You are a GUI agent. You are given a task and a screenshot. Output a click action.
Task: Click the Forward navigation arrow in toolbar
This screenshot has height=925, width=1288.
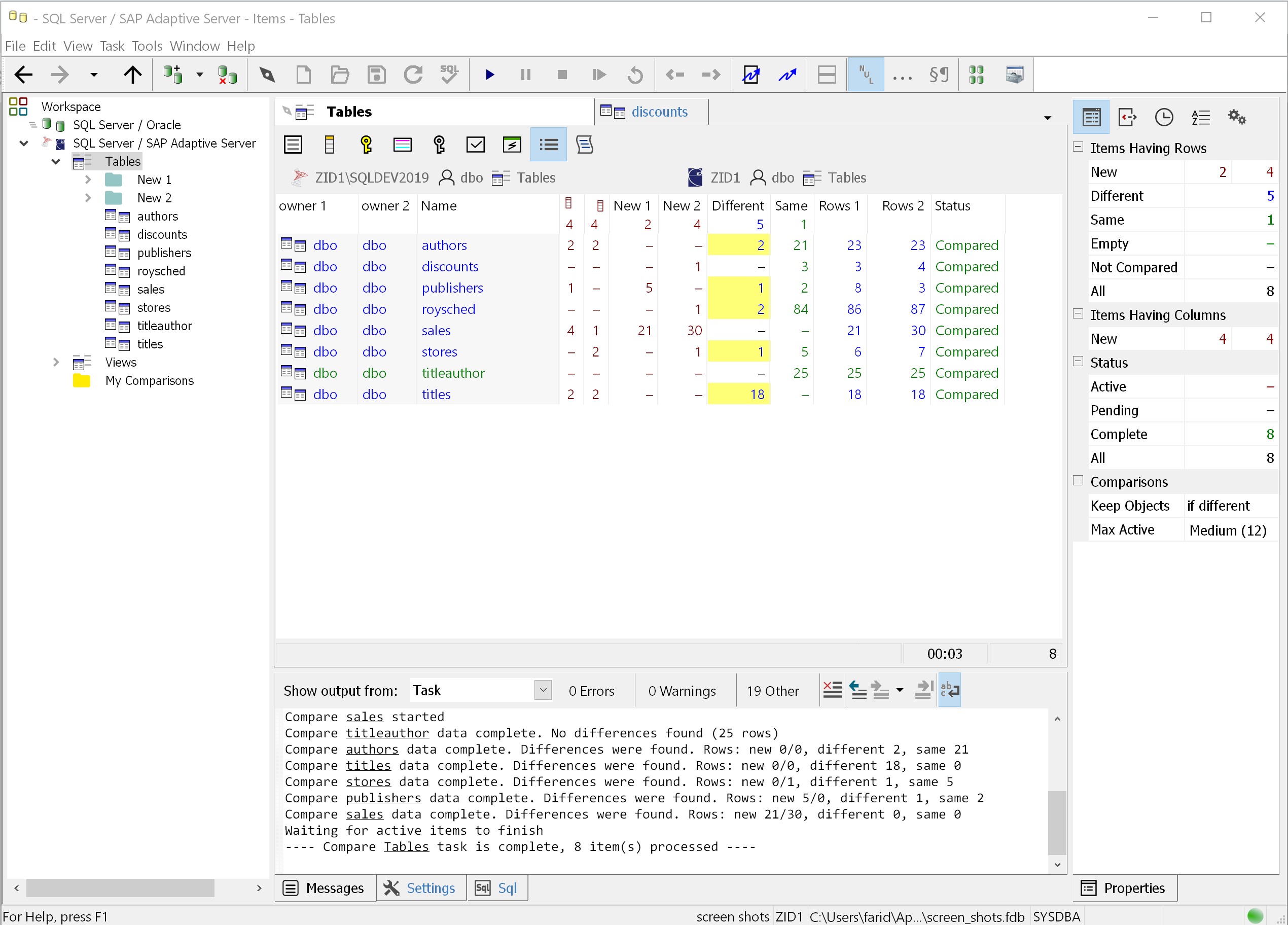coord(60,75)
